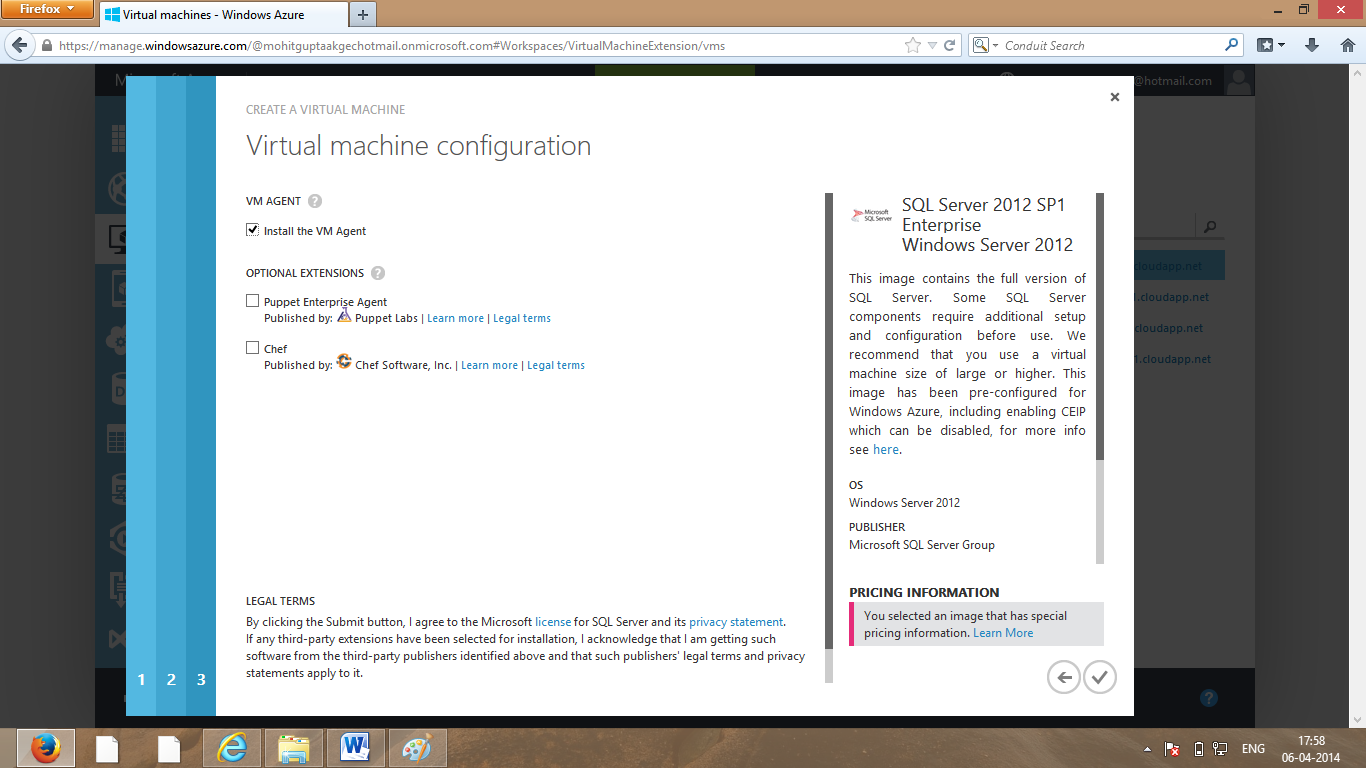Click the site security padlock icon
Viewport: 1366px width, 768px height.
pyautogui.click(x=46, y=45)
